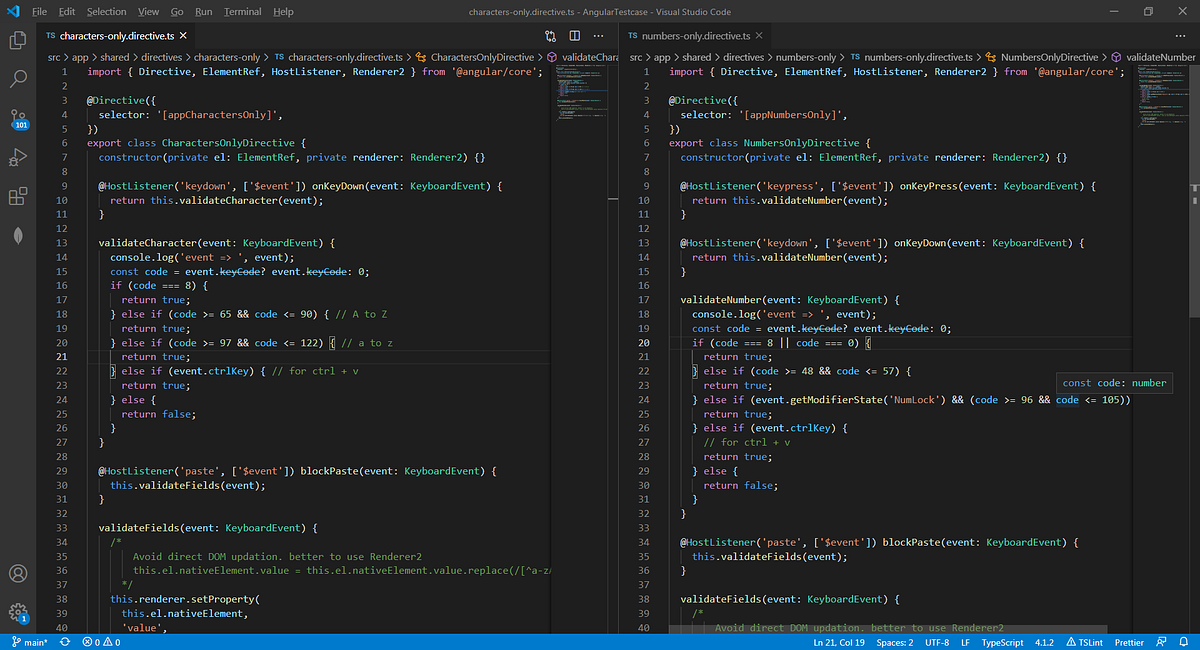Open the Search view
The height and width of the screenshot is (650, 1200).
click(x=16, y=78)
